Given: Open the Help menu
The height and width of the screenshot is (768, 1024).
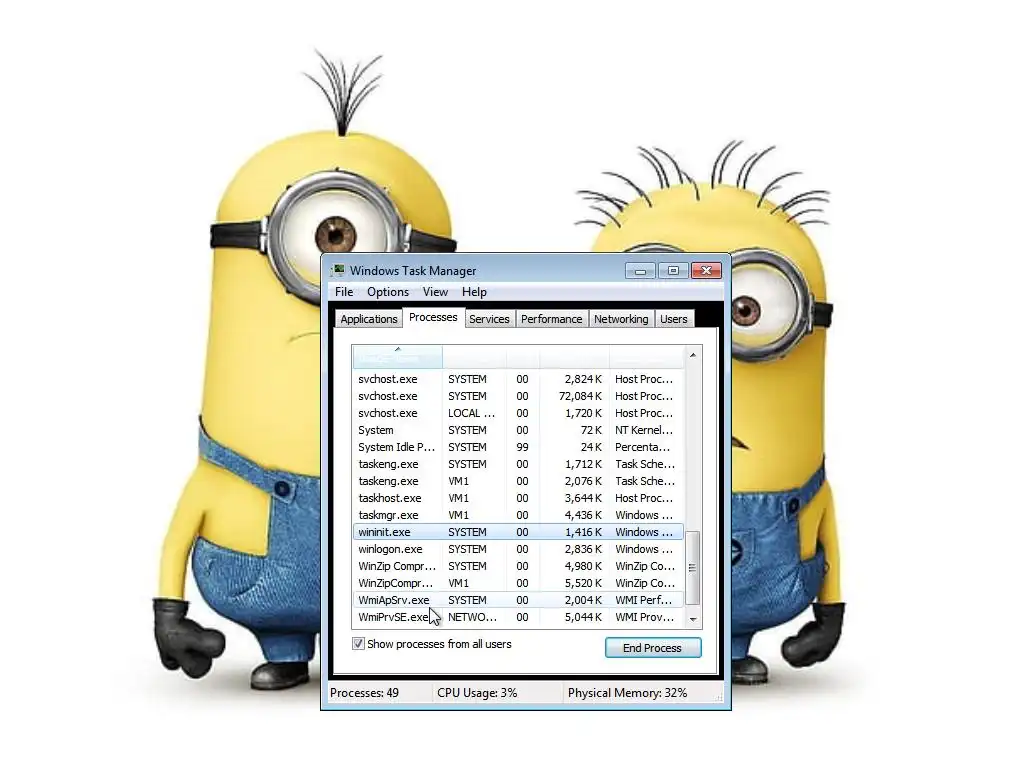Looking at the screenshot, I should click(x=474, y=292).
